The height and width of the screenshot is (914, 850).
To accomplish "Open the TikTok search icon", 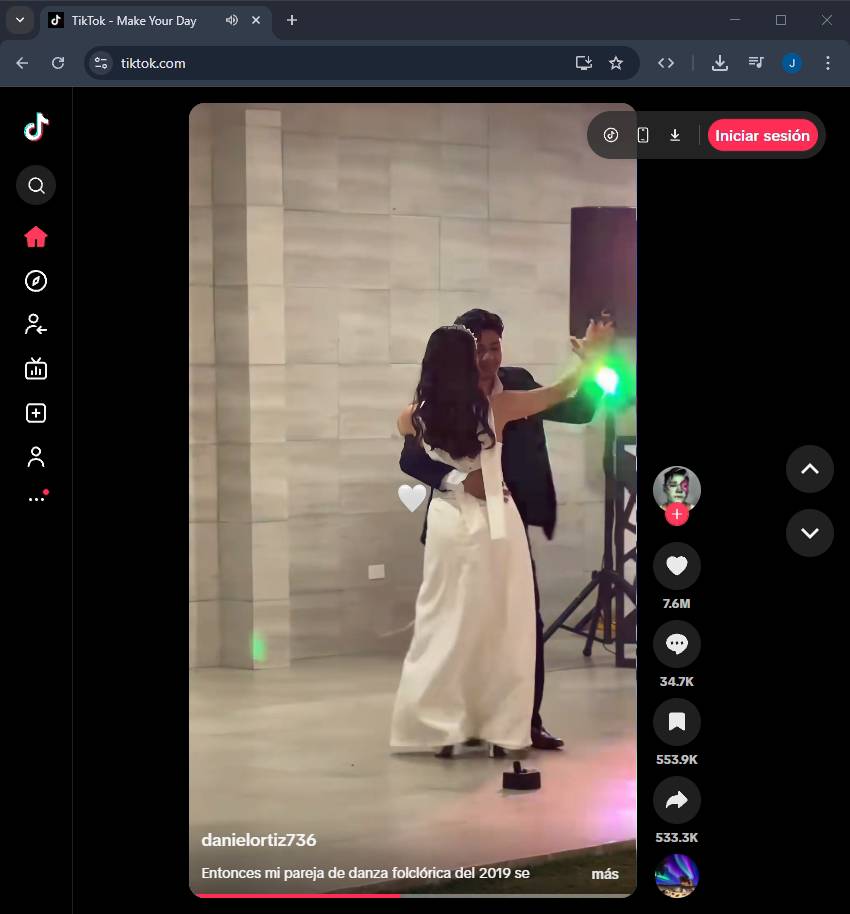I will coord(36,185).
